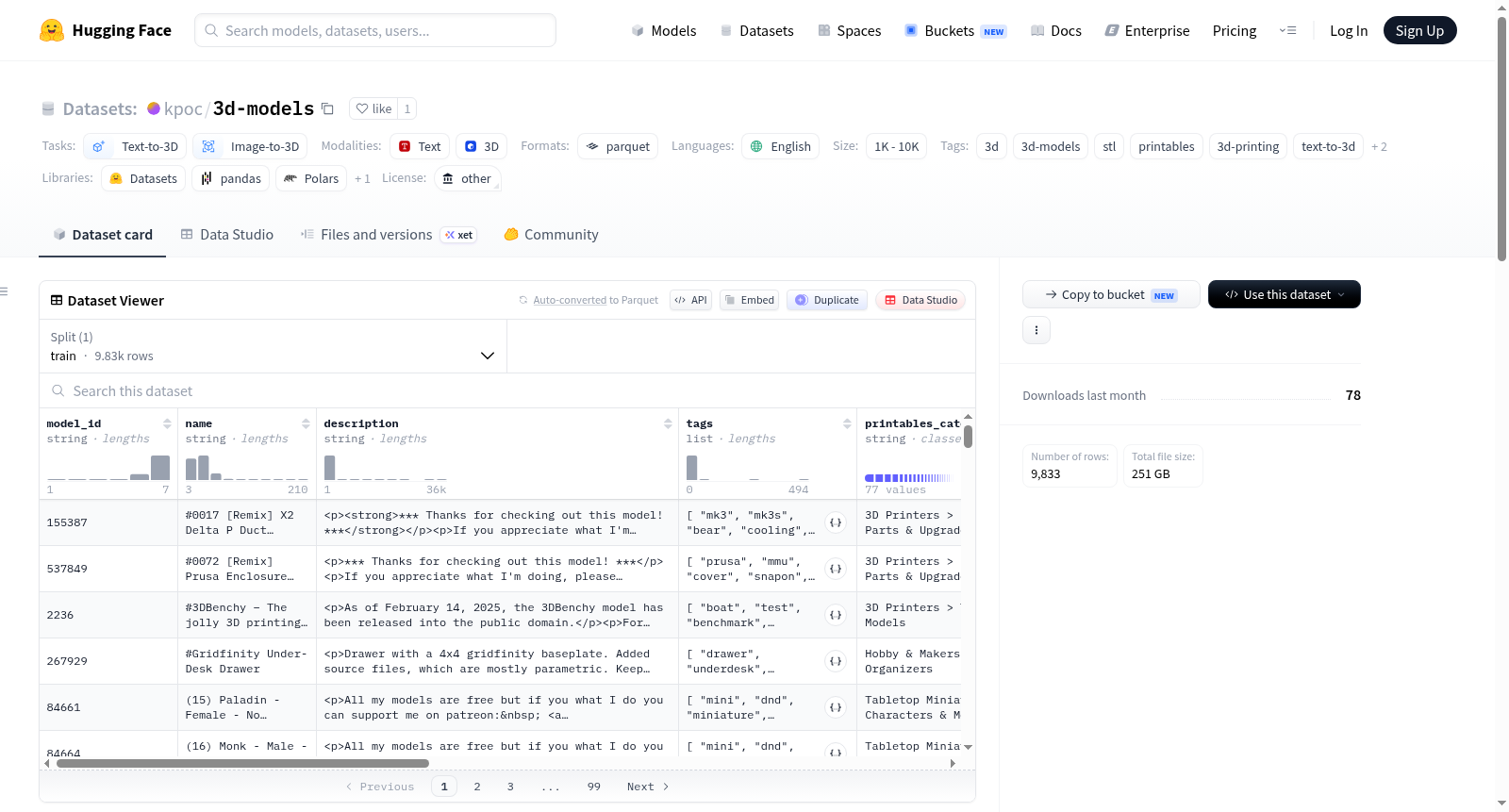Expand tags JSON for row 84661

coord(836,707)
